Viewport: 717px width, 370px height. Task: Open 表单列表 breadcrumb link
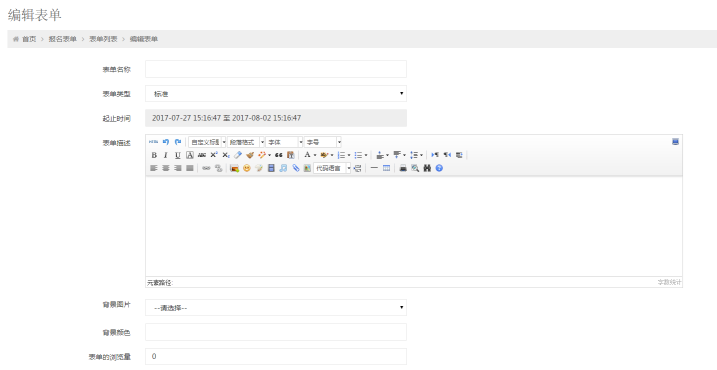(103, 39)
